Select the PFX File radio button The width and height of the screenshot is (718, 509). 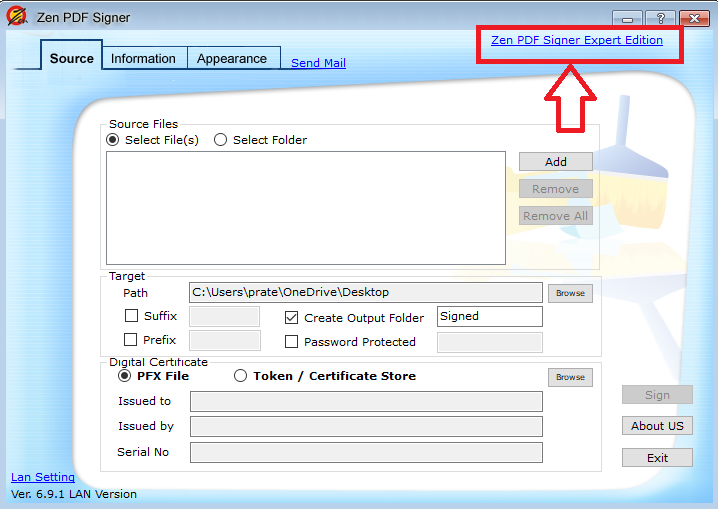pyautogui.click(x=125, y=376)
